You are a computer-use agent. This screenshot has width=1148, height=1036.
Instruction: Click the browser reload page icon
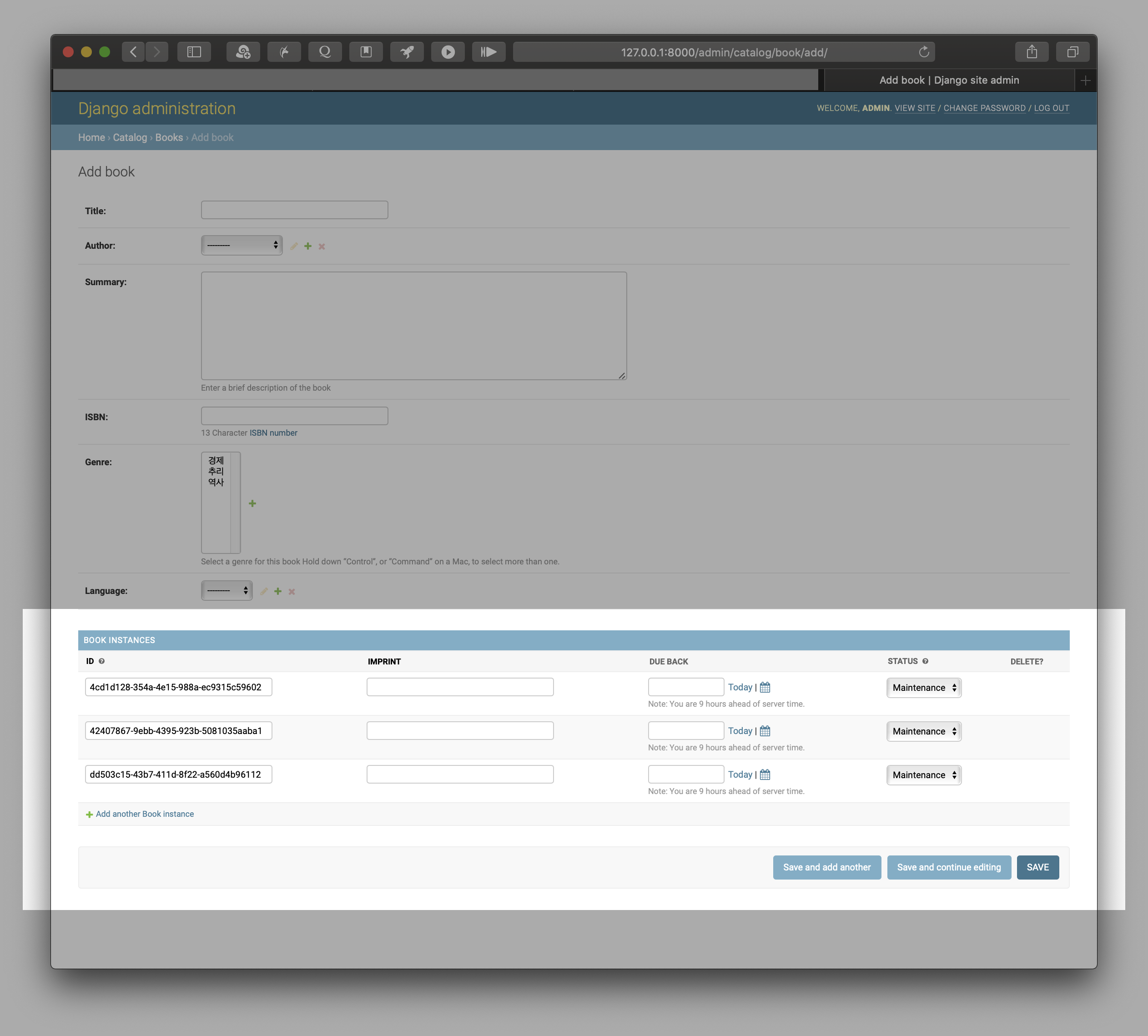pos(923,52)
